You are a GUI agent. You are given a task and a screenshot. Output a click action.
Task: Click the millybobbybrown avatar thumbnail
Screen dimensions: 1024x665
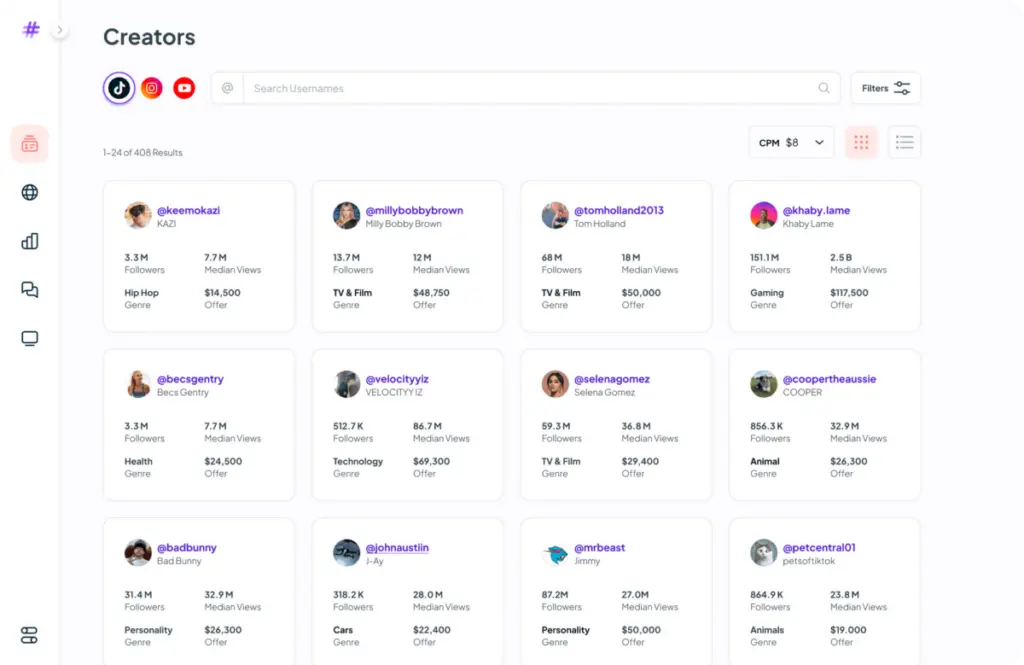click(346, 215)
